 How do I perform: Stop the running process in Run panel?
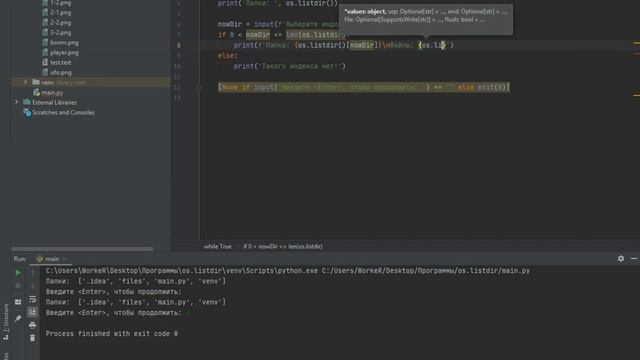(18, 285)
